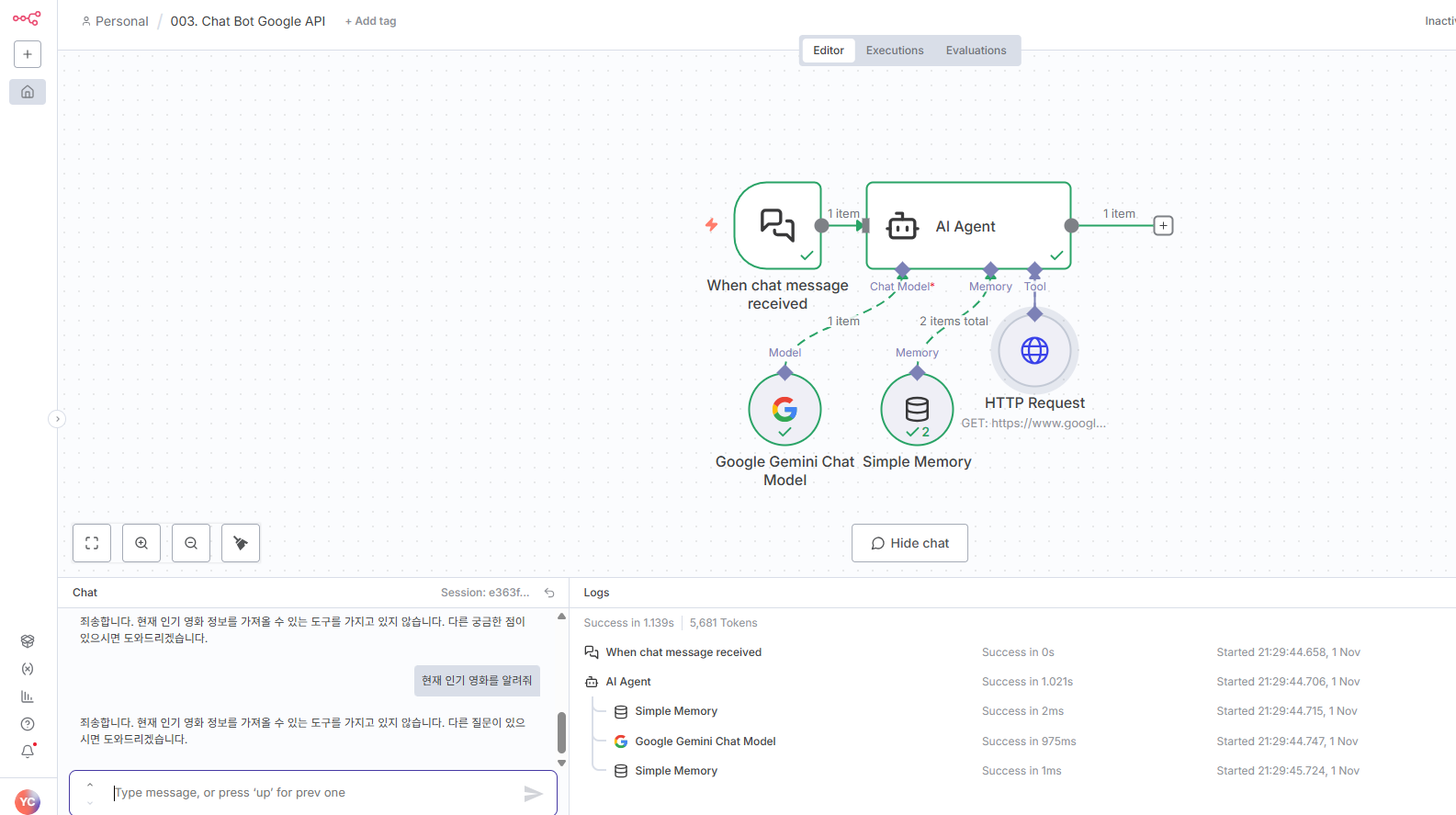1456x815 pixels.
Task: Select the Google Gemini Chat Model node
Action: [x=784, y=409]
